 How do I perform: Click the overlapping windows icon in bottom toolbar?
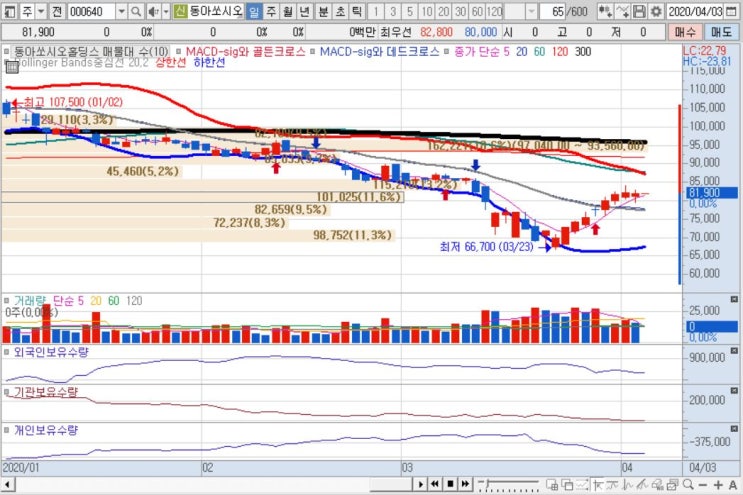tap(567, 485)
